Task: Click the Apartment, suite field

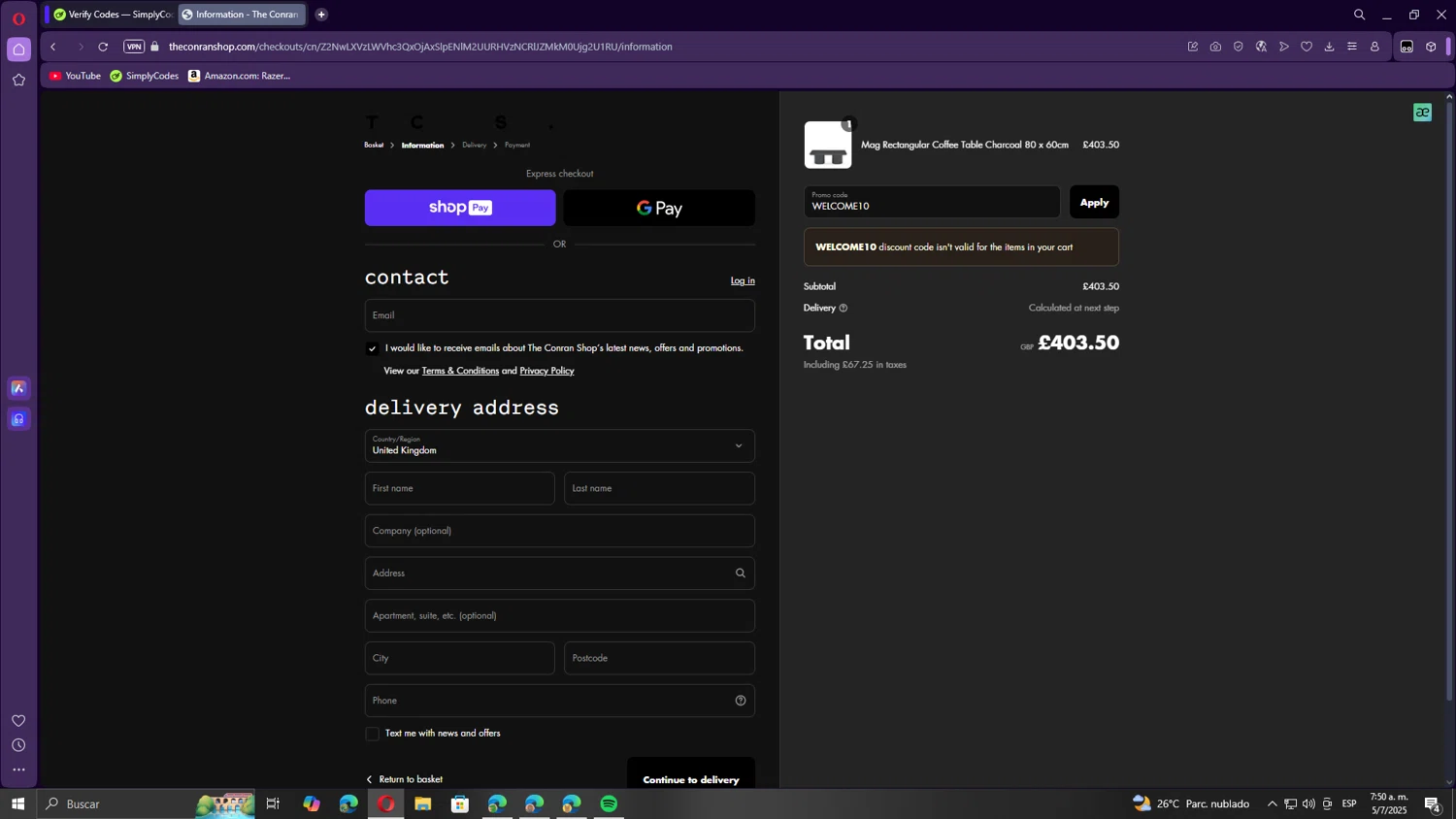Action: (560, 616)
